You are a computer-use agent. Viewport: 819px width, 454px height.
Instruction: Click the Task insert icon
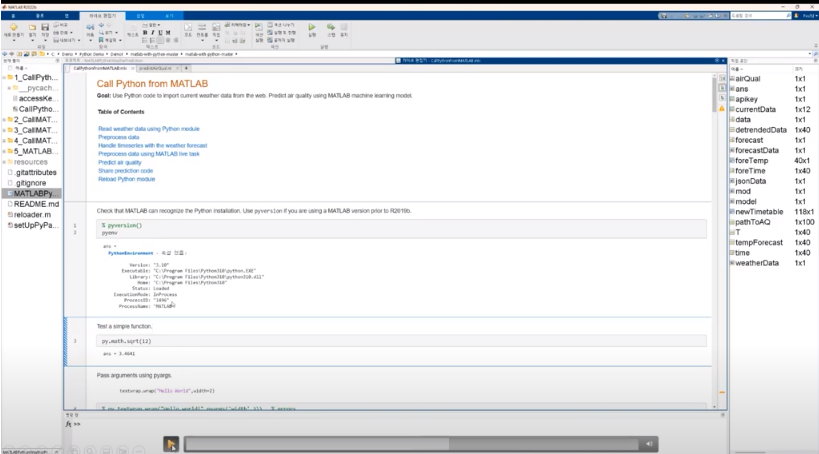[x=216, y=27]
